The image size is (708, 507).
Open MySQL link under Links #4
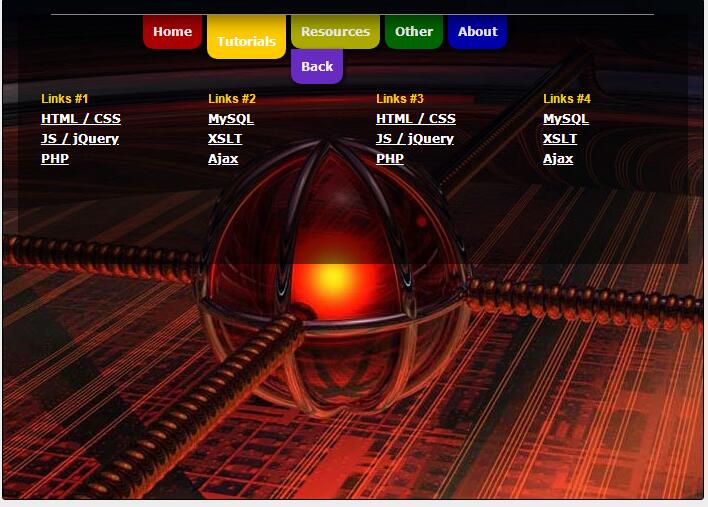[x=566, y=119]
